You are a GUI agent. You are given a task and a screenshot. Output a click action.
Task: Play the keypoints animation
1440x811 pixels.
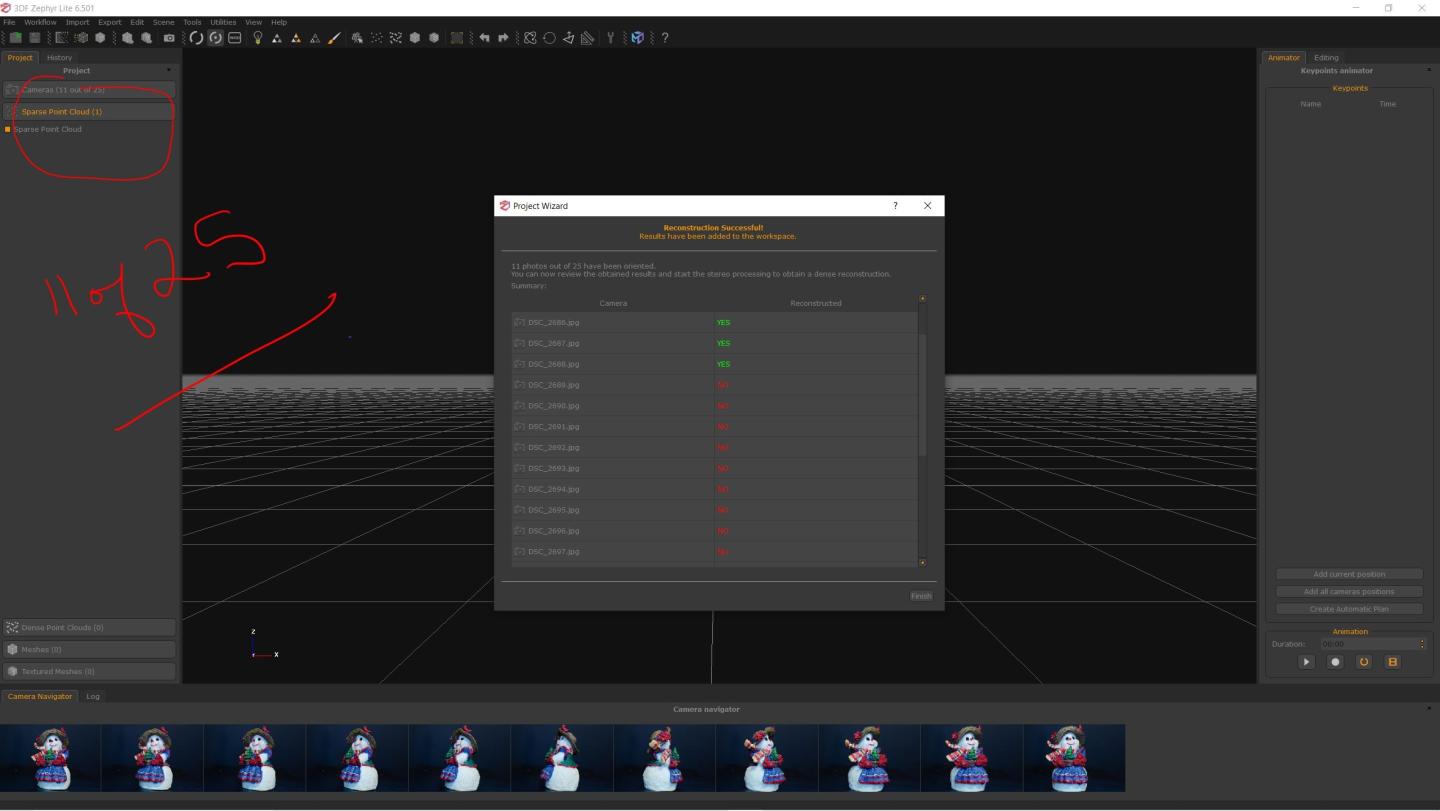(x=1306, y=662)
